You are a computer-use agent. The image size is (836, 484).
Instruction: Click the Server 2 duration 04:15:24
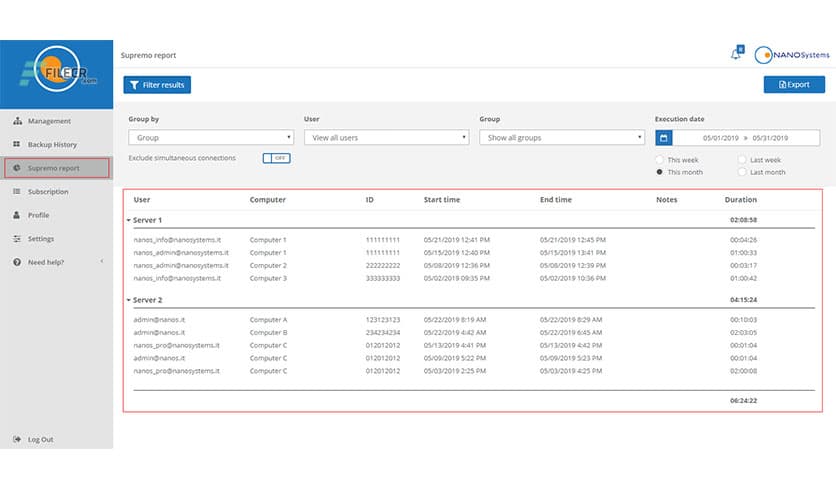point(743,300)
